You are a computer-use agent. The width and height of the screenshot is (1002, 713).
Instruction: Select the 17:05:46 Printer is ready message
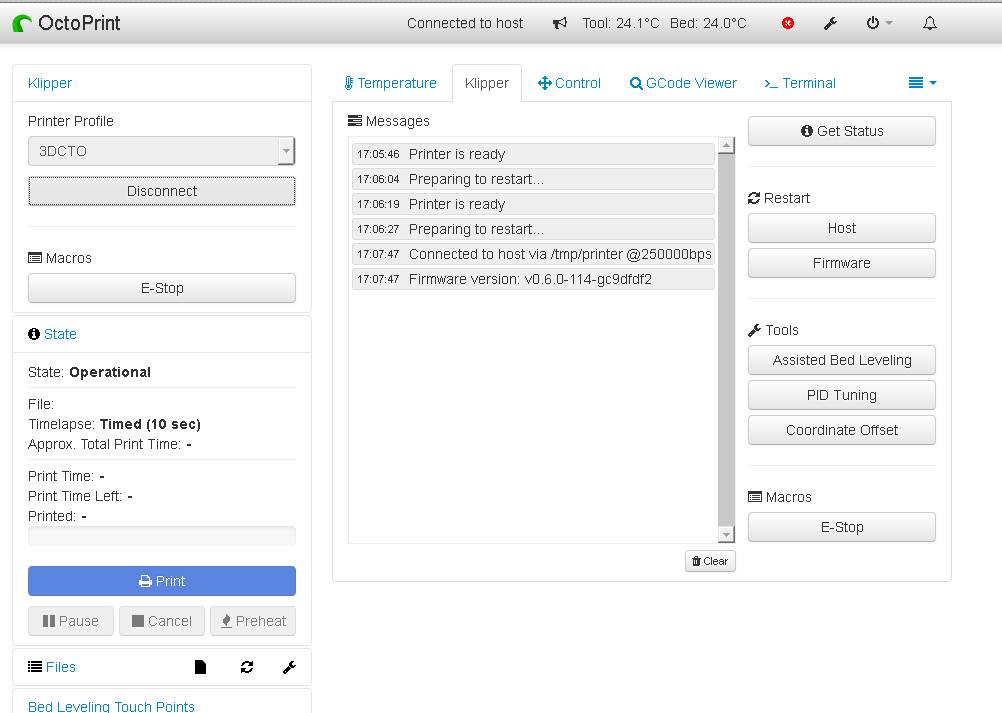[x=533, y=154]
